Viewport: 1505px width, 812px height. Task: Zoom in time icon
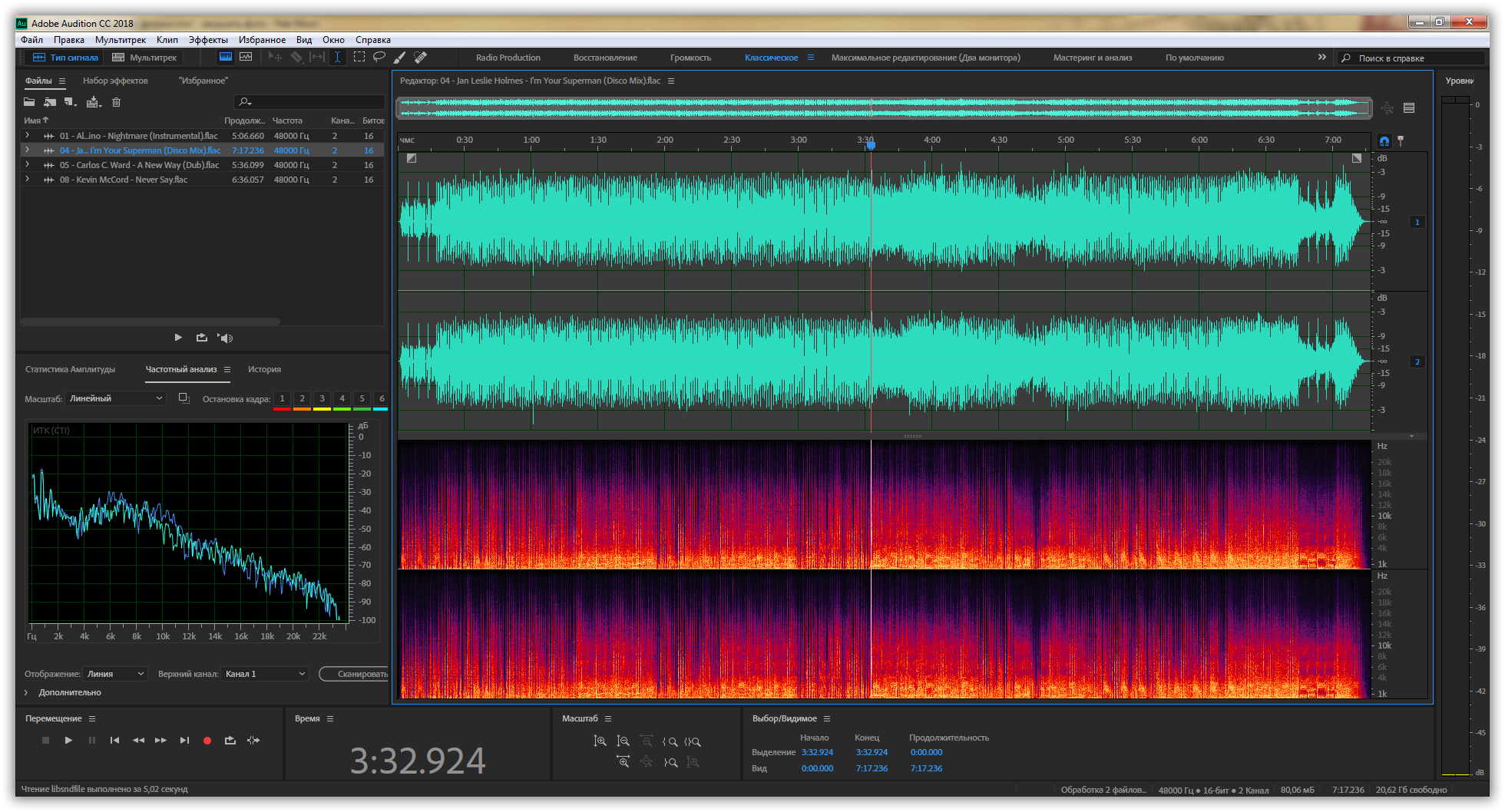pyautogui.click(x=623, y=762)
